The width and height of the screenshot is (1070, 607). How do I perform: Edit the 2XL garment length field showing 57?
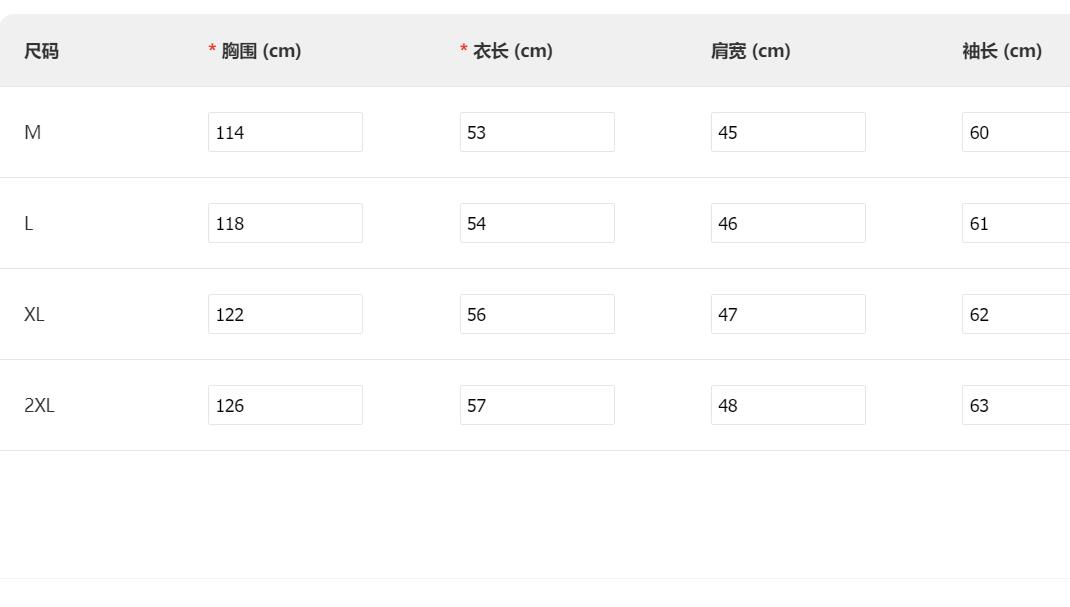click(x=537, y=405)
